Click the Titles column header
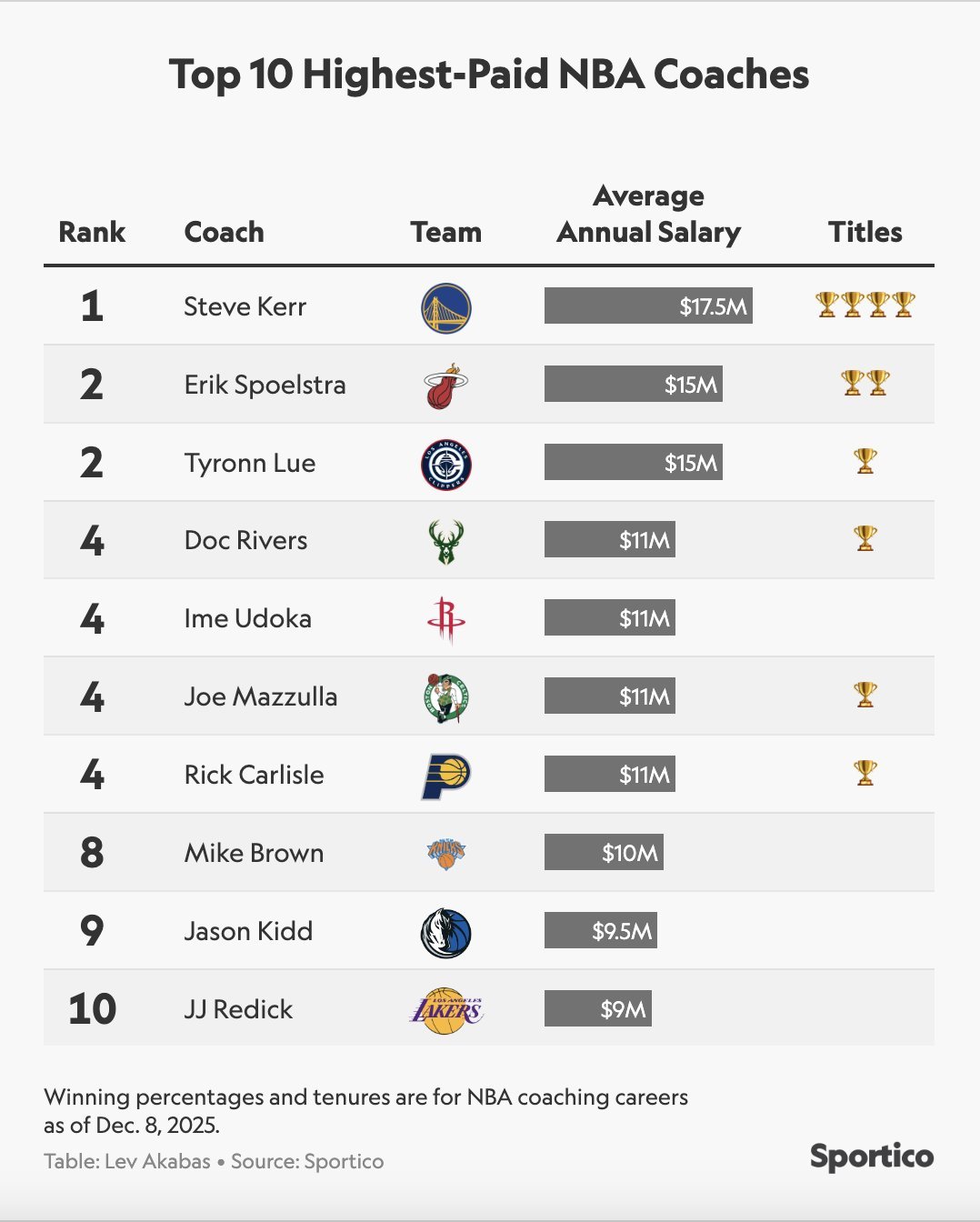The height and width of the screenshot is (1222, 980). [x=865, y=233]
